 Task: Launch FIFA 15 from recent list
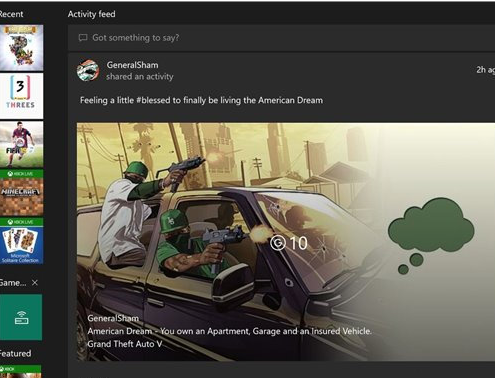21,144
